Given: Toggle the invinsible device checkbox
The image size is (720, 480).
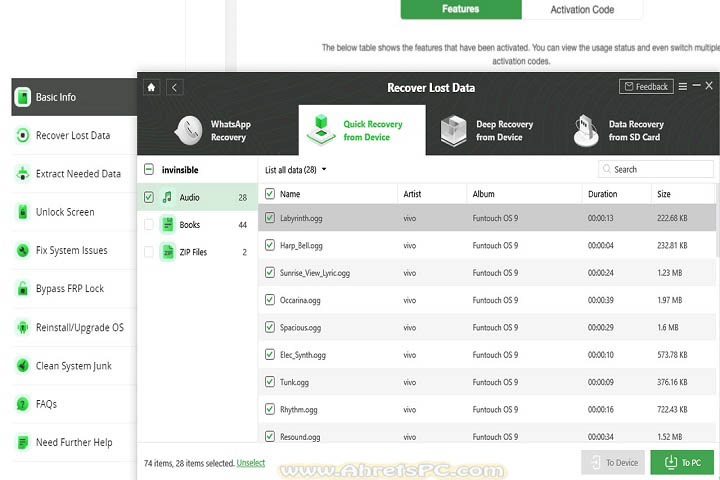Looking at the screenshot, I should click(x=149, y=169).
